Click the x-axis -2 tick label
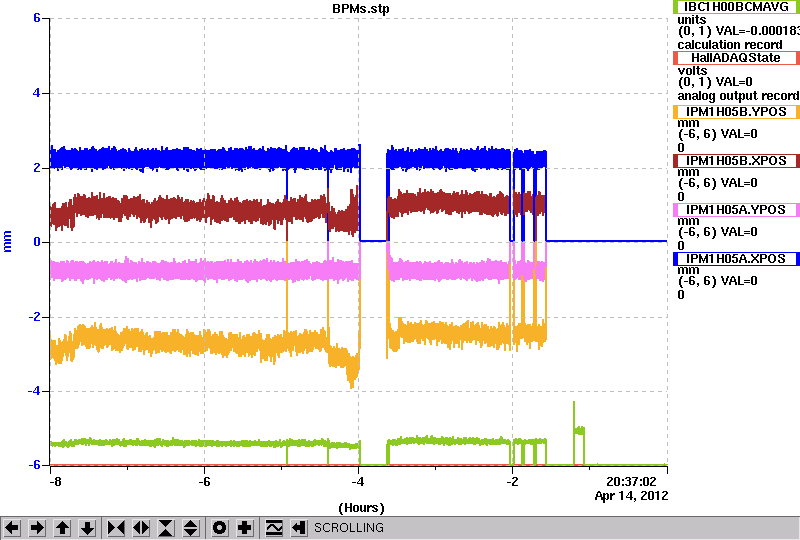The height and width of the screenshot is (540, 800). point(512,482)
